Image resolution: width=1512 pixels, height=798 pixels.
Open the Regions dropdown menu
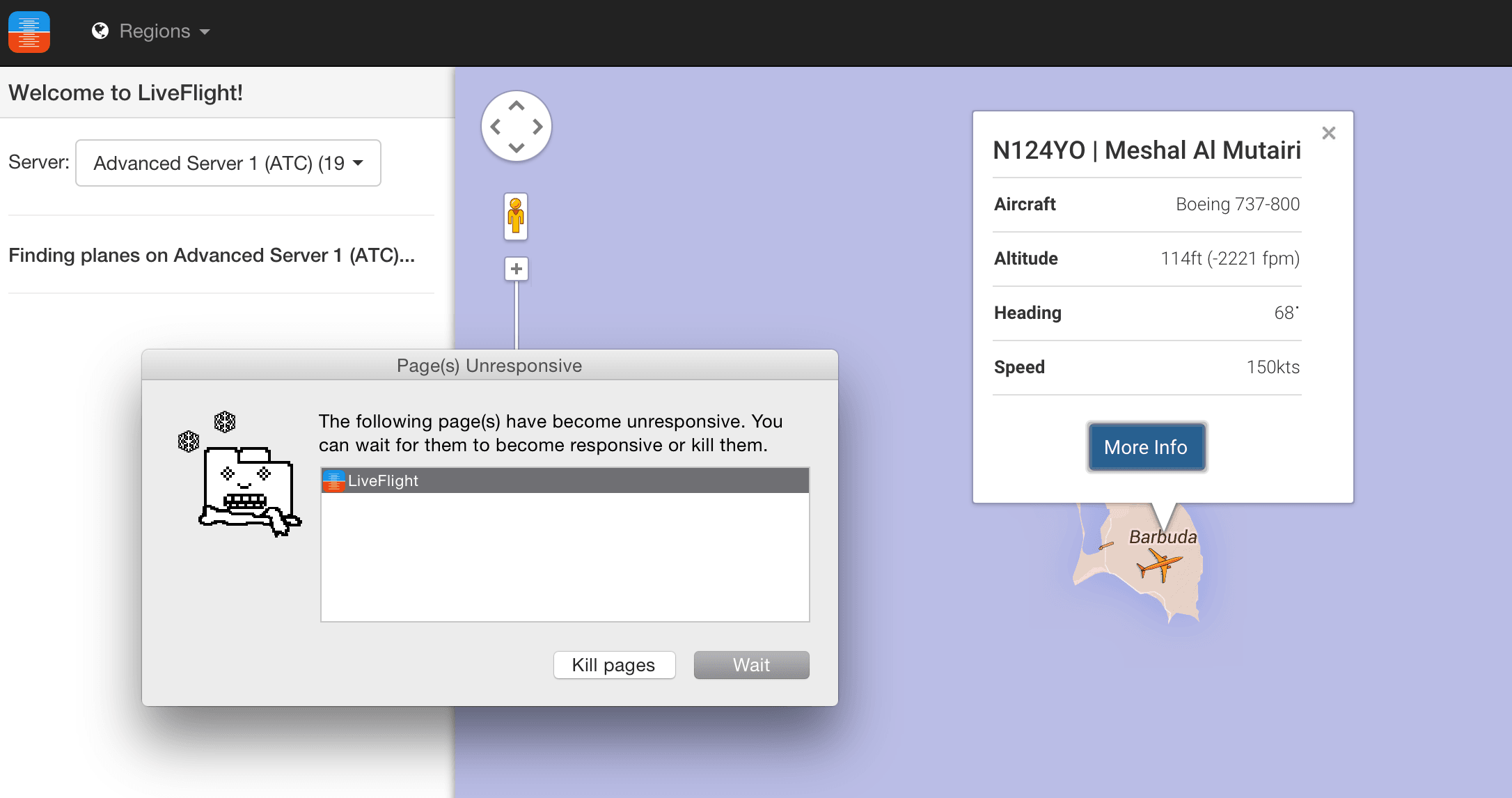tap(155, 31)
